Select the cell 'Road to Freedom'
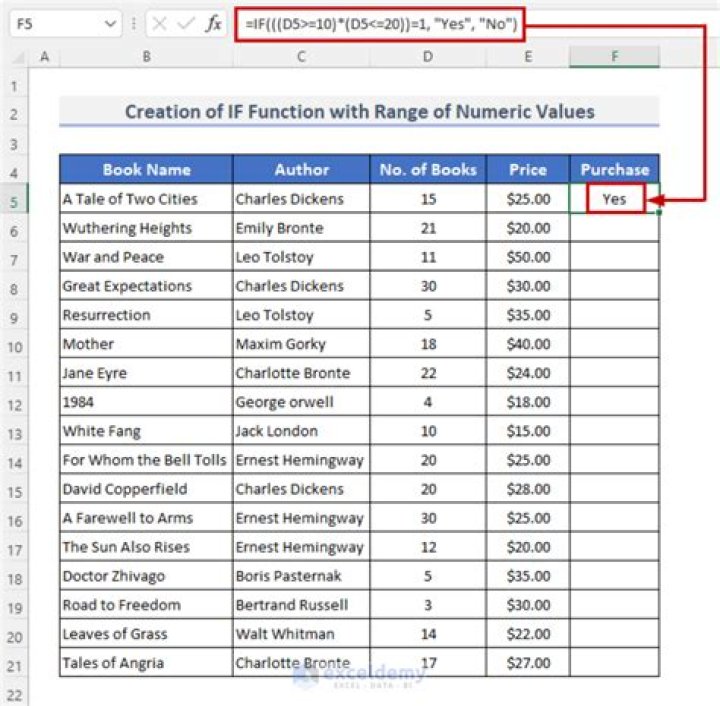Viewport: 720px width, 706px height. (146, 605)
